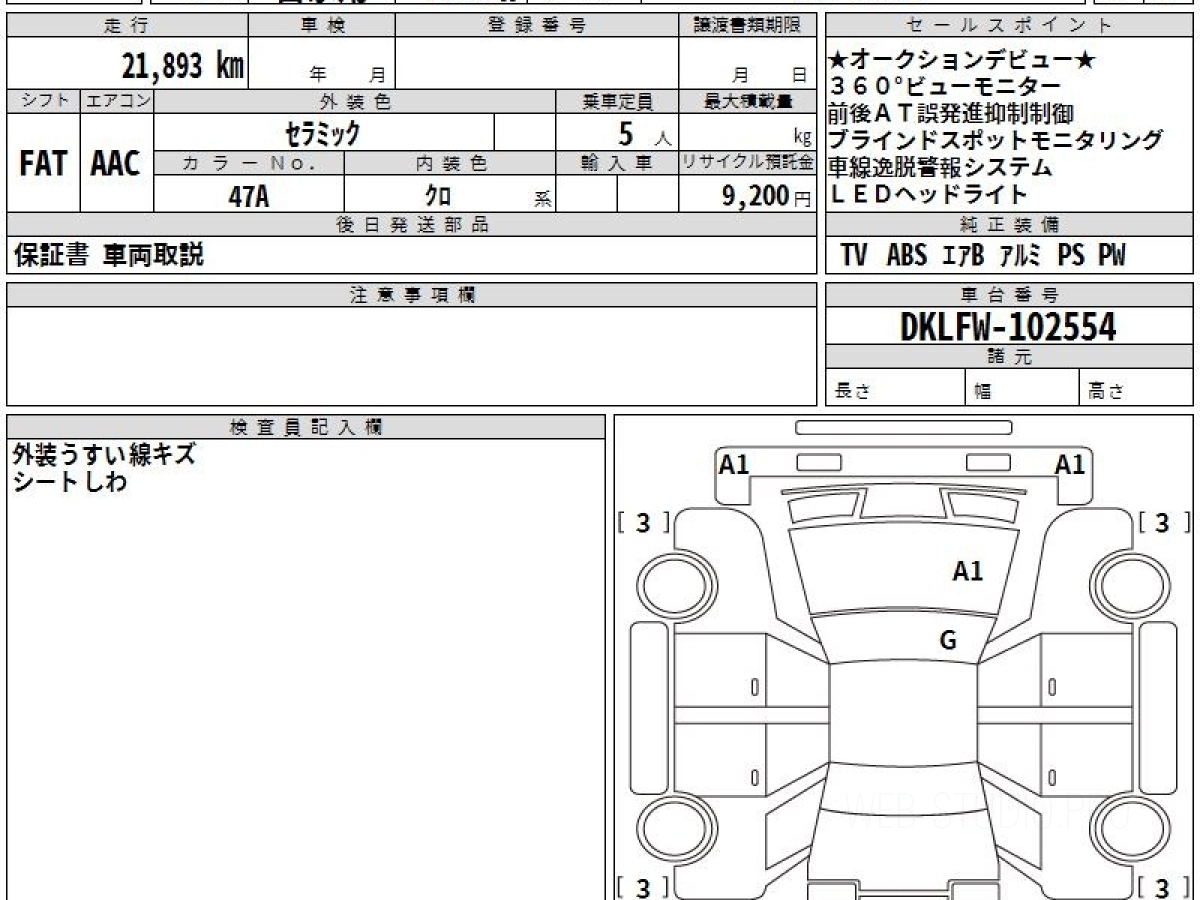Select the セールスポイント header
The width and height of the screenshot is (1200, 900).
tap(1009, 26)
